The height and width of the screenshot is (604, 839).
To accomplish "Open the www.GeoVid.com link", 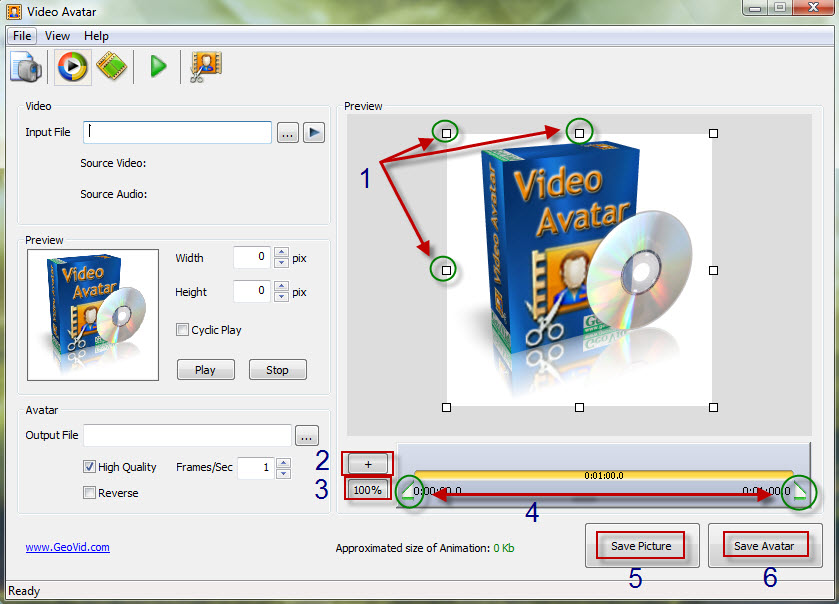I will coord(67,547).
